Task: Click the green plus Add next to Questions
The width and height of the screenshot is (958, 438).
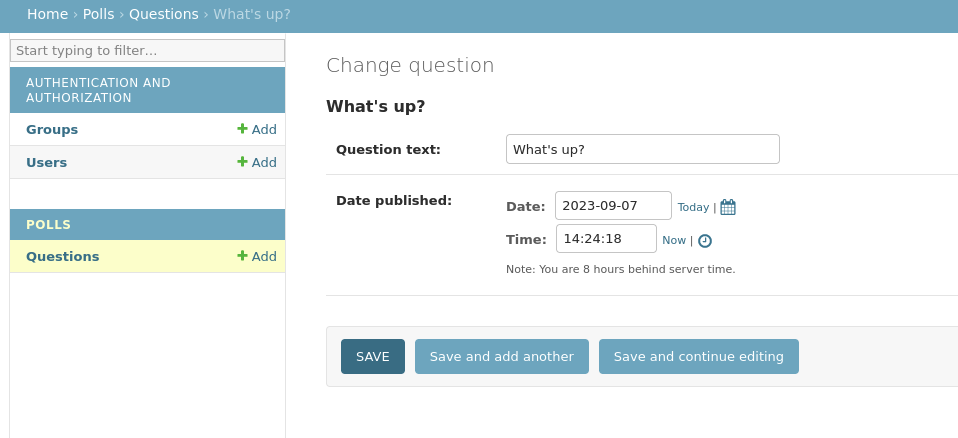Action: (x=257, y=256)
